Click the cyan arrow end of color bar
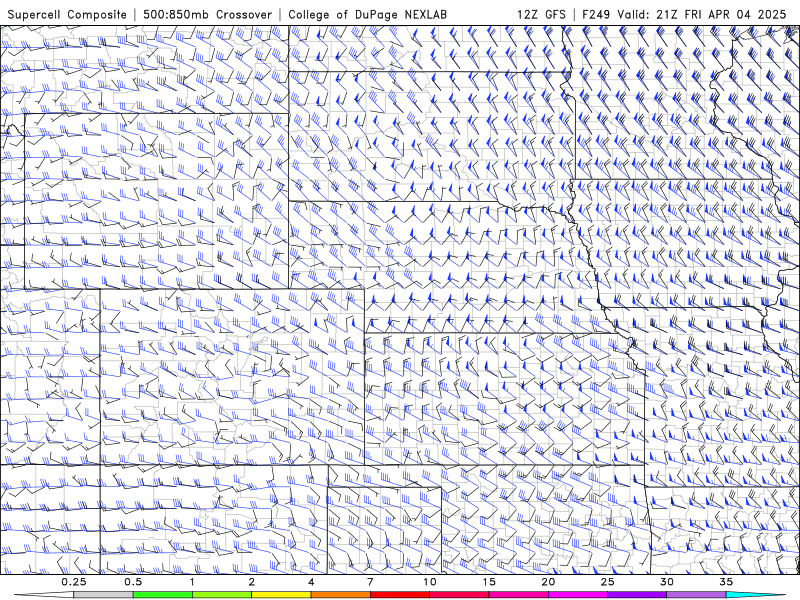Image resolution: width=800 pixels, height=600 pixels. [756, 595]
